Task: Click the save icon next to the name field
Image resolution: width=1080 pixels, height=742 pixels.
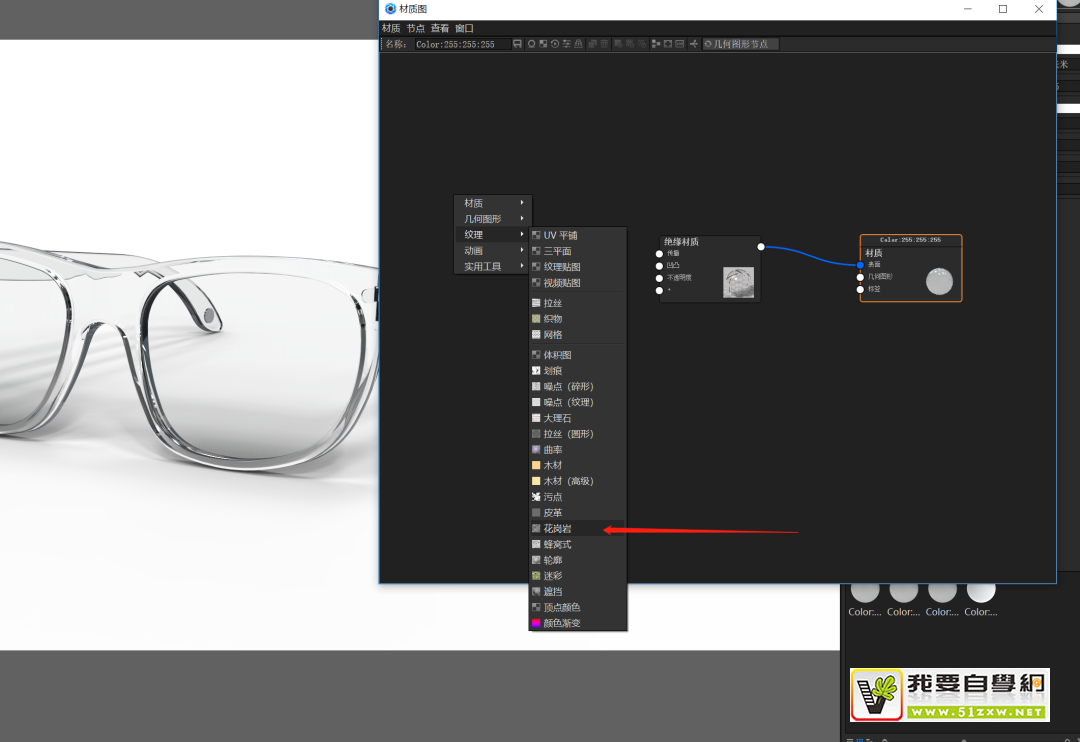Action: point(517,44)
